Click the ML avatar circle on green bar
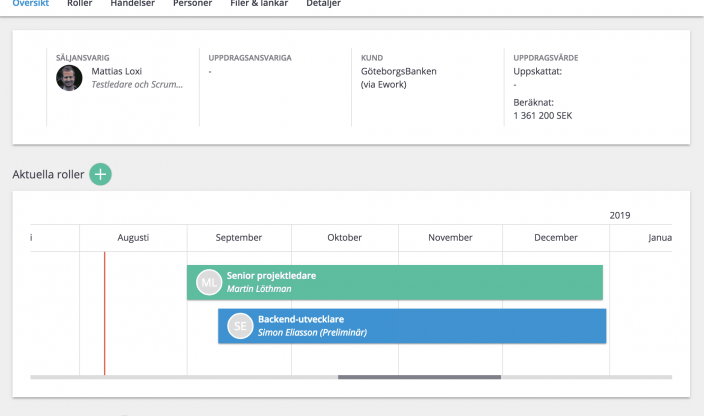This screenshot has width=704, height=416. tap(208, 282)
